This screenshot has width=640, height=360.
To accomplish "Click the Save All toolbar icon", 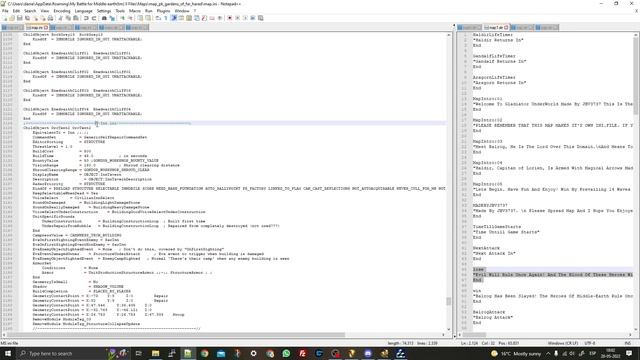I will (27, 18).
